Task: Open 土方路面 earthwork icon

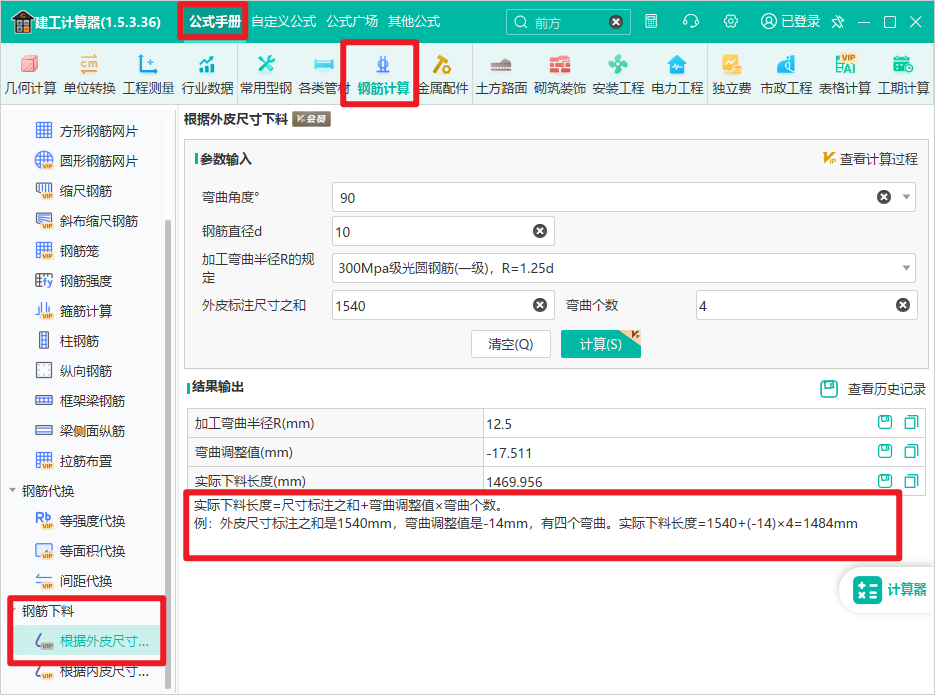Action: pos(501,75)
